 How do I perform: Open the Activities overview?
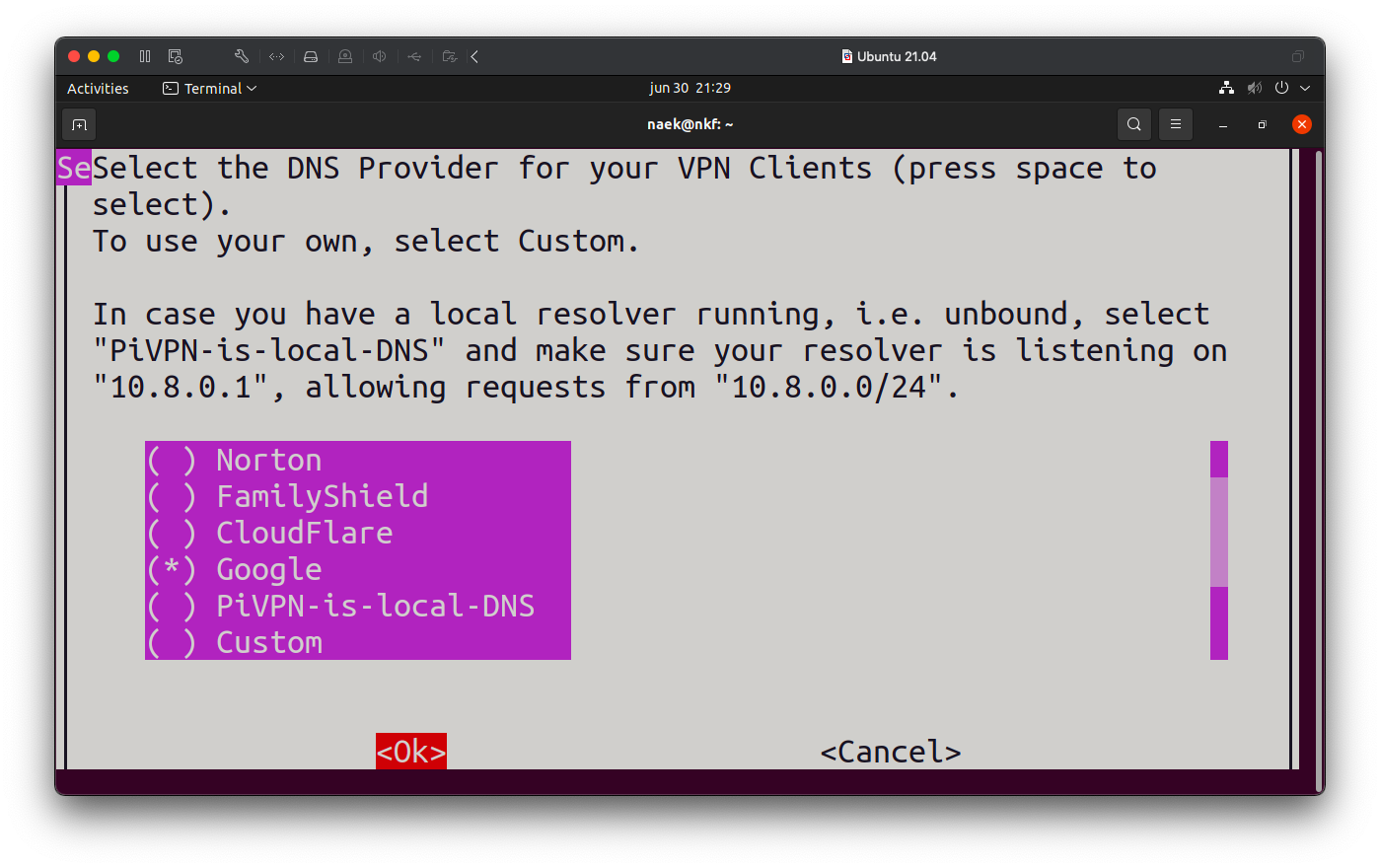tap(98, 88)
